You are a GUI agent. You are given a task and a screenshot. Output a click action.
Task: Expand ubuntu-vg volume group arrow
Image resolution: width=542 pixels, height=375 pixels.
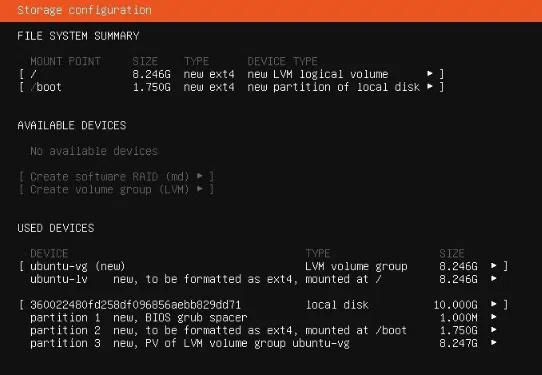(x=494, y=266)
